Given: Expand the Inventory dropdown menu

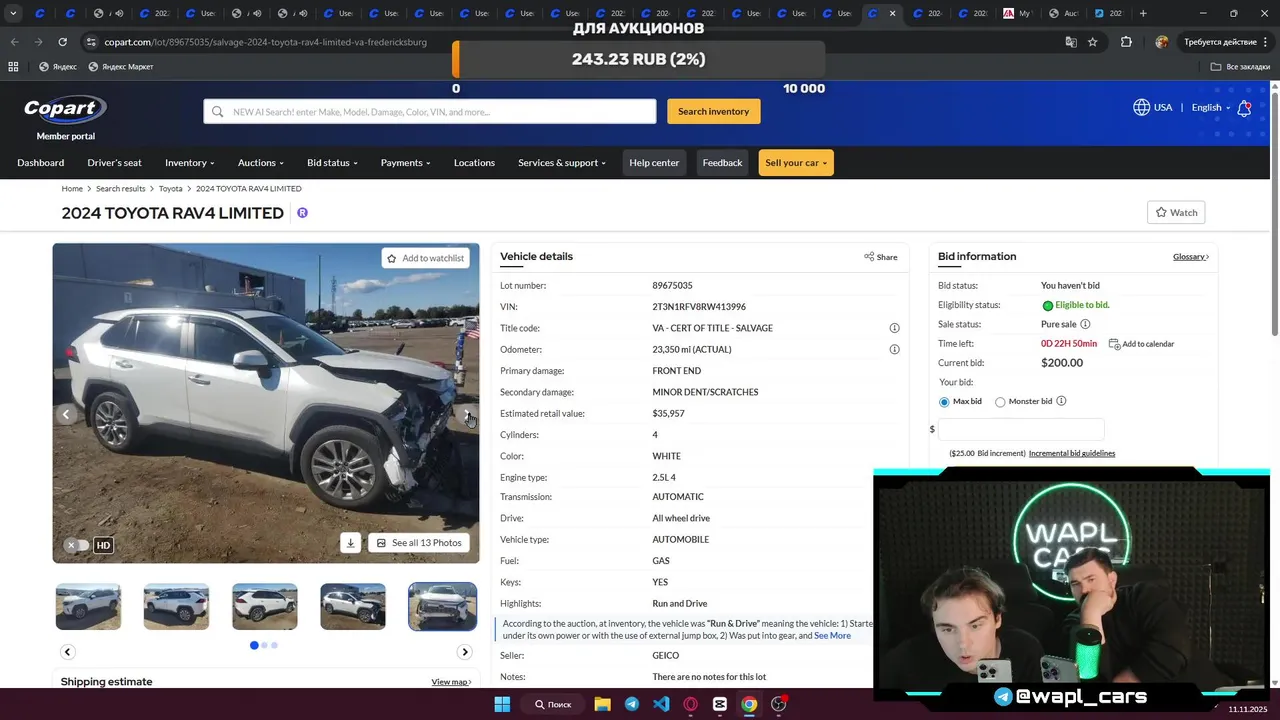Looking at the screenshot, I should point(190,163).
